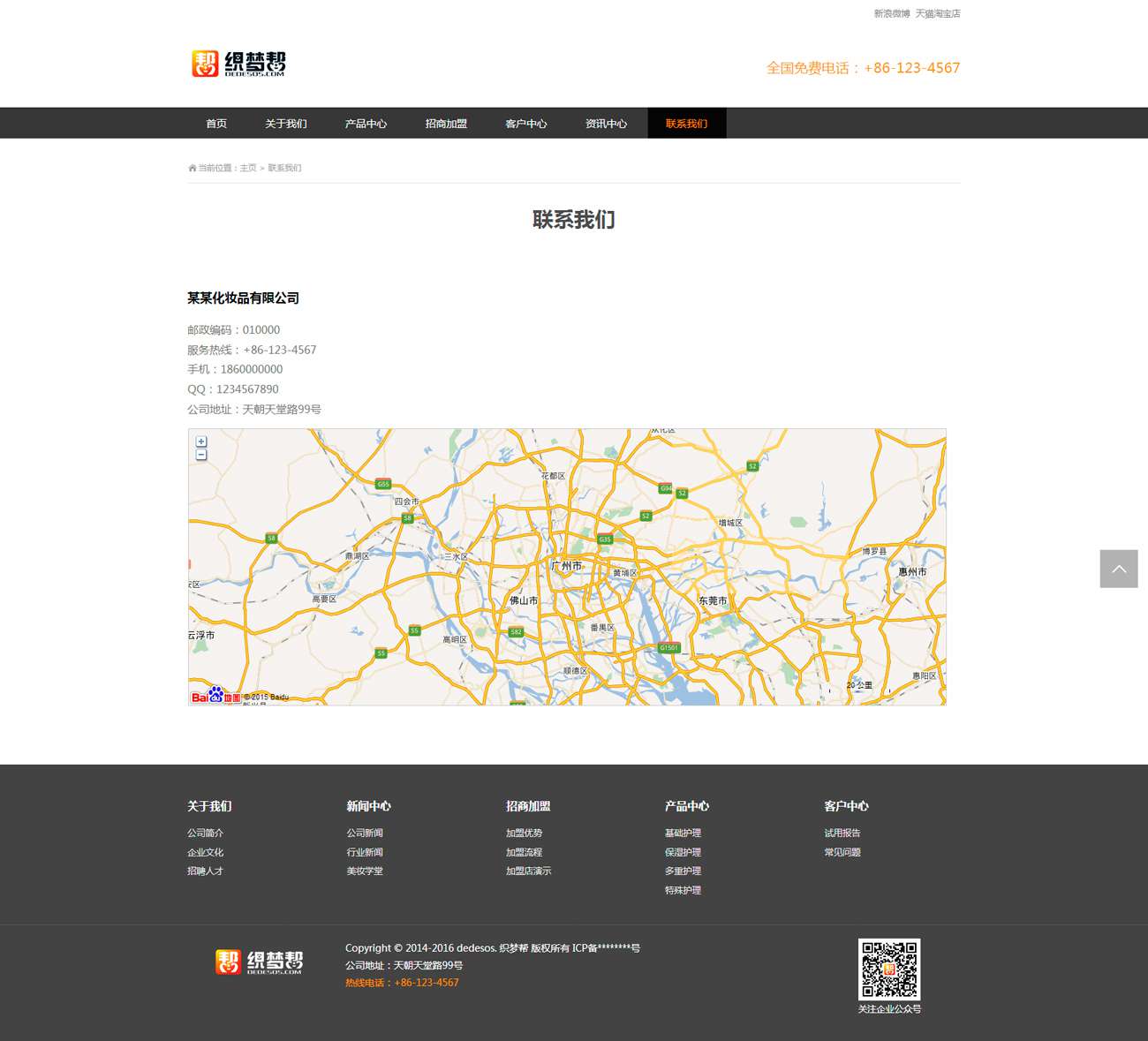
Task: Click the 主页 breadcrumb link
Action: [248, 168]
